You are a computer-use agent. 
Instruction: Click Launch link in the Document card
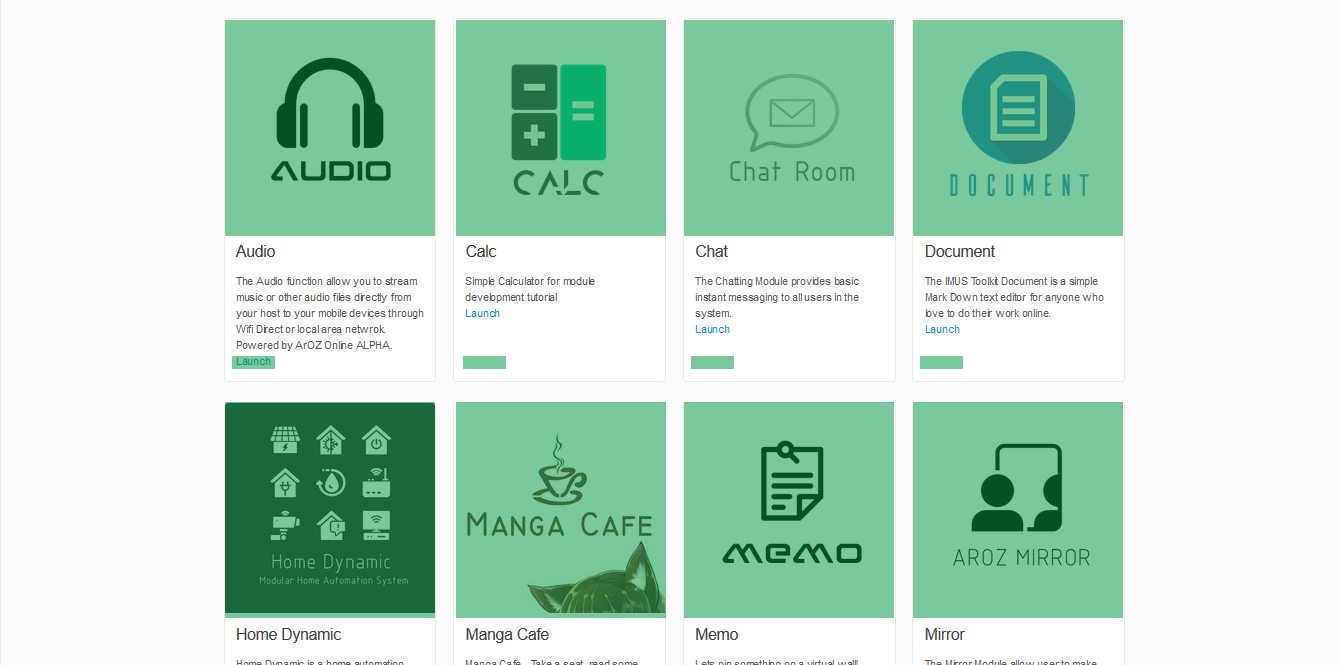pyautogui.click(x=942, y=330)
